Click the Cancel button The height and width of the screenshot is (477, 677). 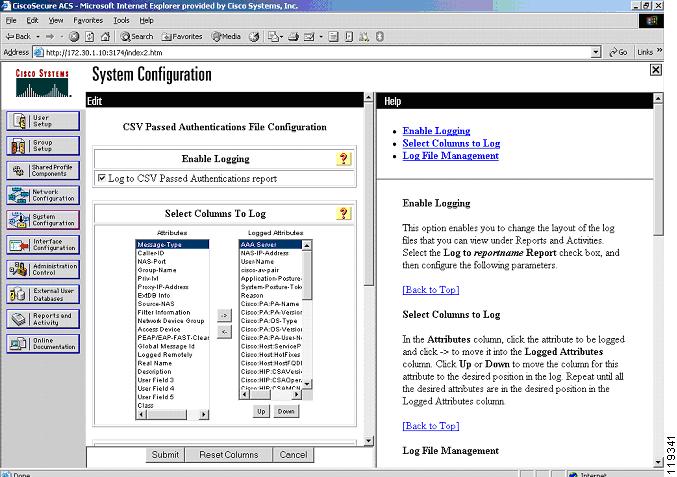293,455
